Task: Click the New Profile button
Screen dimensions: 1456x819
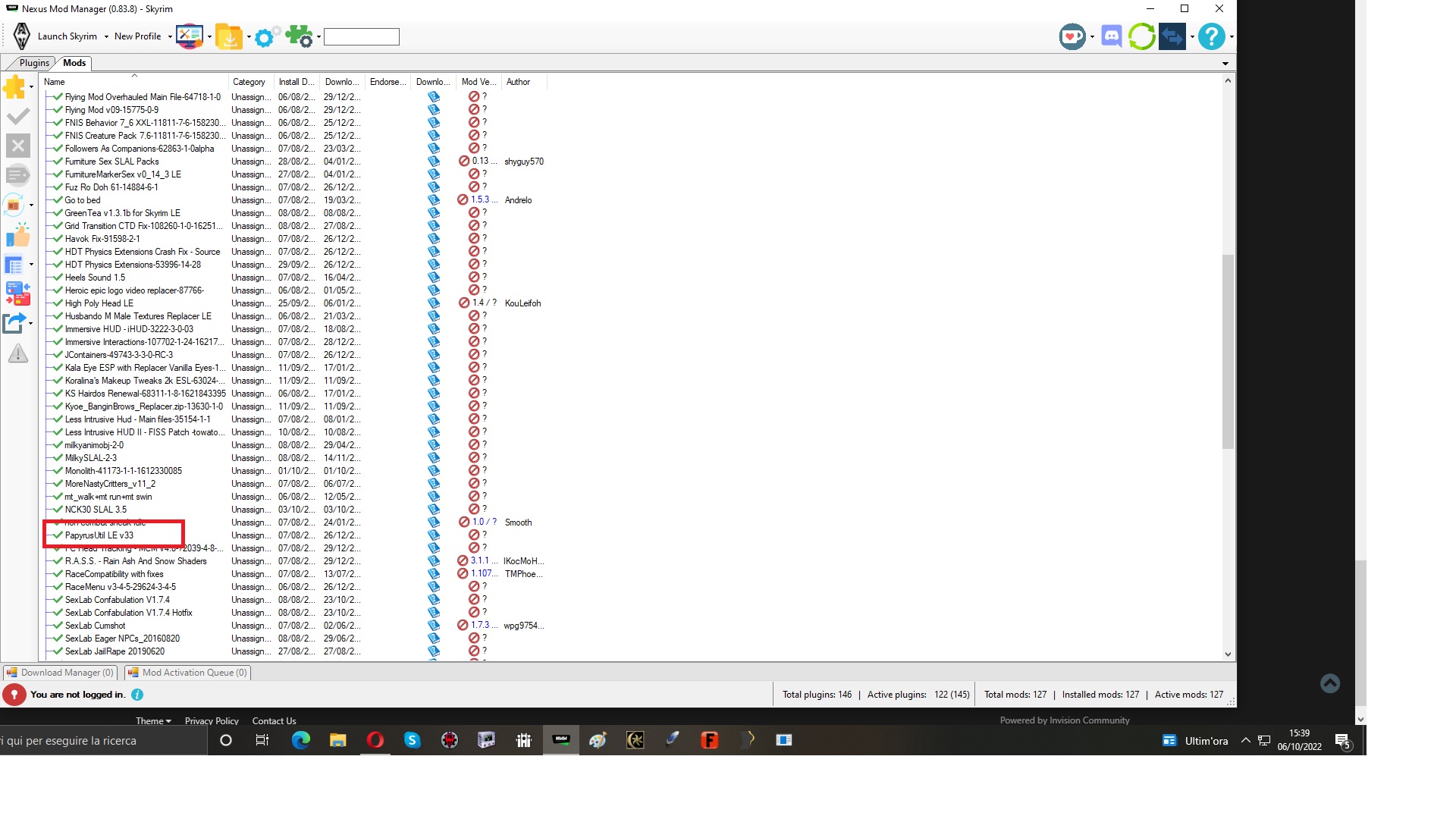Action: (137, 36)
